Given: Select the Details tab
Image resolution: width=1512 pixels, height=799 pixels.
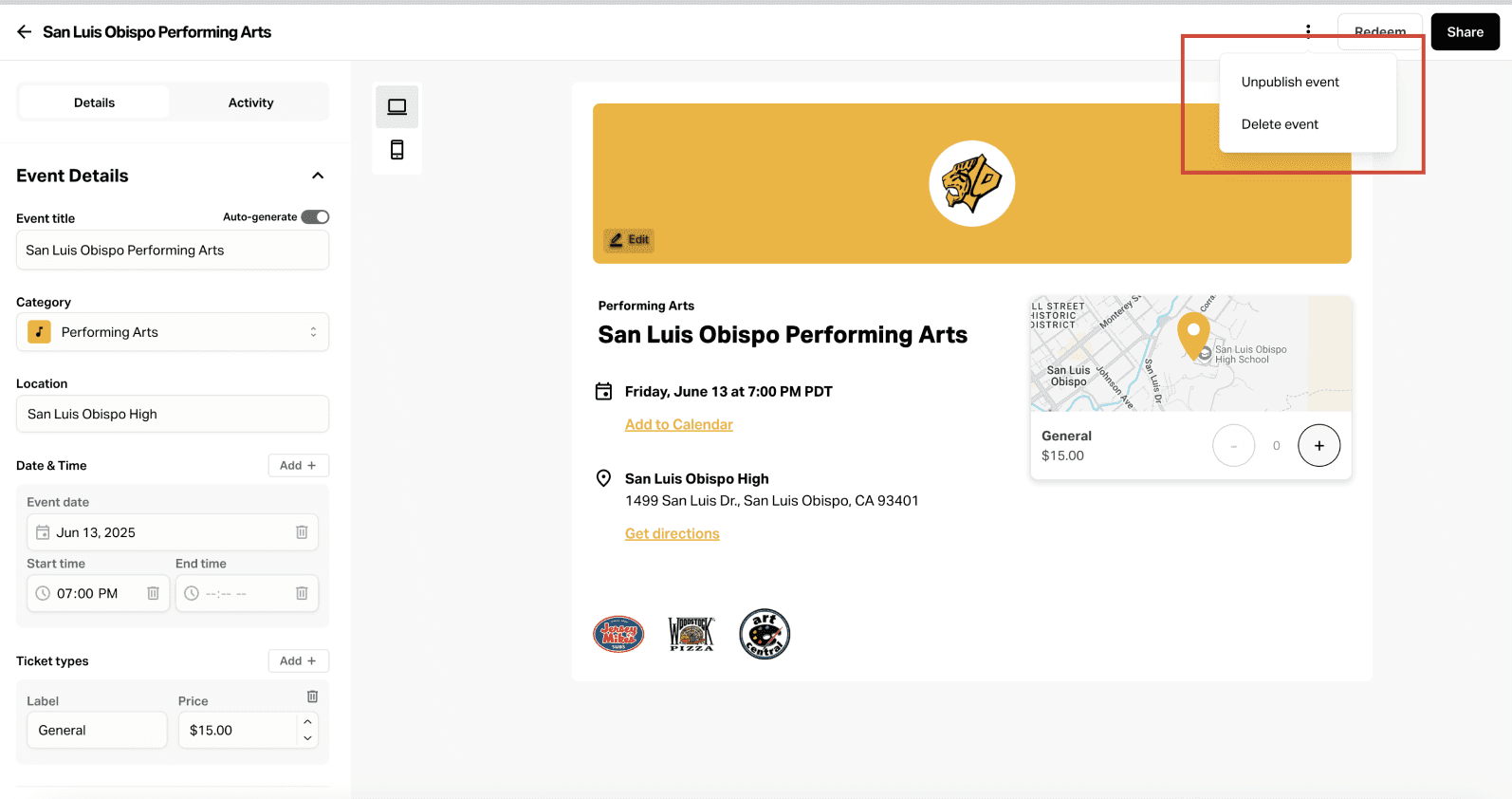Looking at the screenshot, I should click(x=94, y=102).
